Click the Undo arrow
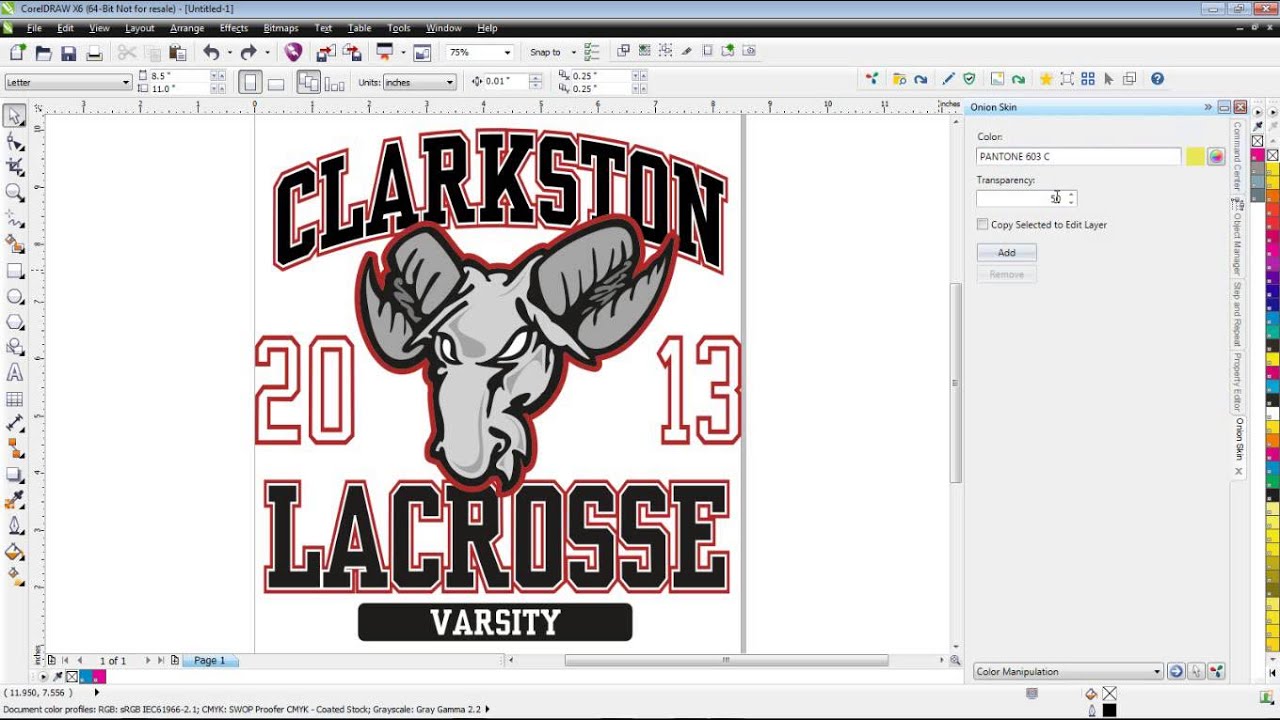Image resolution: width=1280 pixels, height=720 pixels. click(x=211, y=52)
